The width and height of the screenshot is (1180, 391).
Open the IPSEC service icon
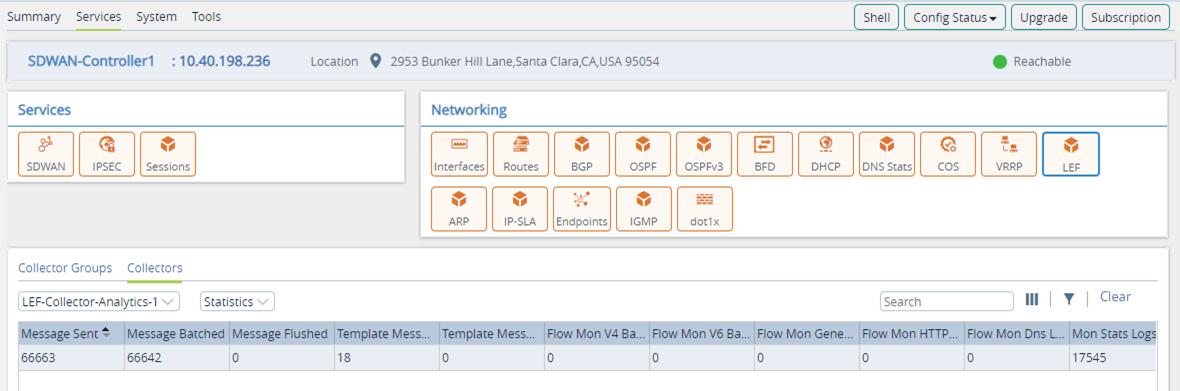pos(107,154)
